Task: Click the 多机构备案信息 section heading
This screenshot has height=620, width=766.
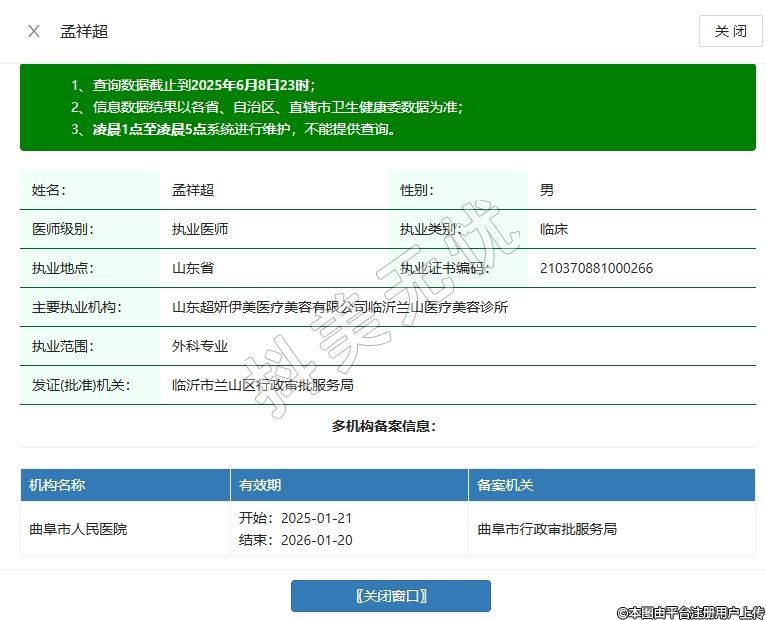Action: point(384,426)
